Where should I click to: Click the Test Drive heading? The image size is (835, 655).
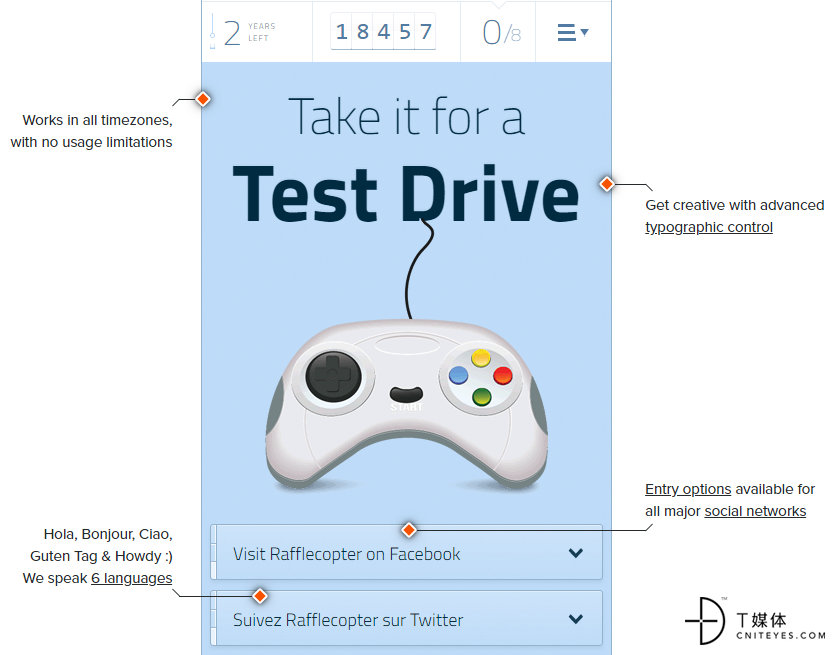click(x=406, y=194)
